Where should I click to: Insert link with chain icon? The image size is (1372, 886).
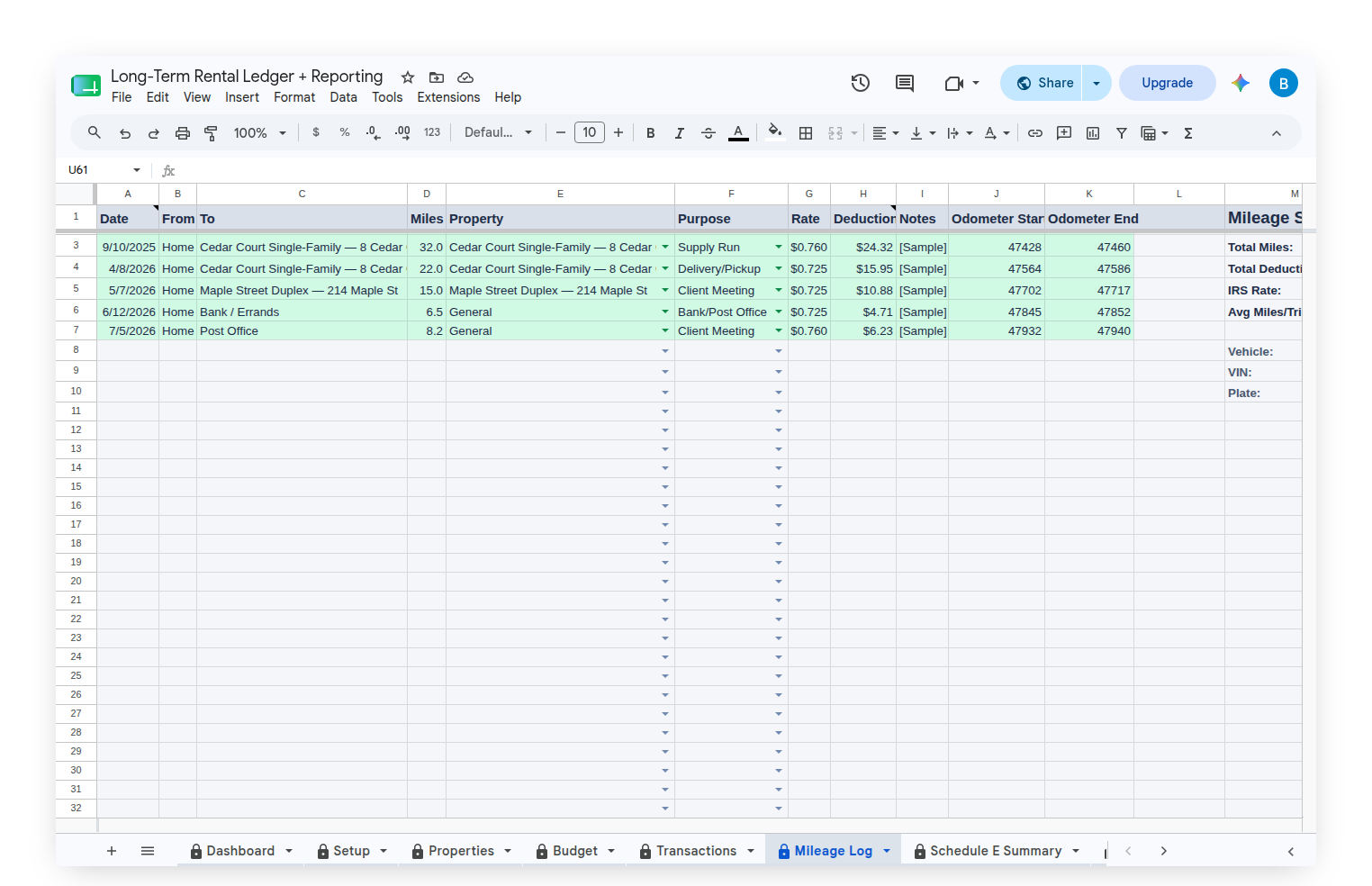tap(1035, 133)
